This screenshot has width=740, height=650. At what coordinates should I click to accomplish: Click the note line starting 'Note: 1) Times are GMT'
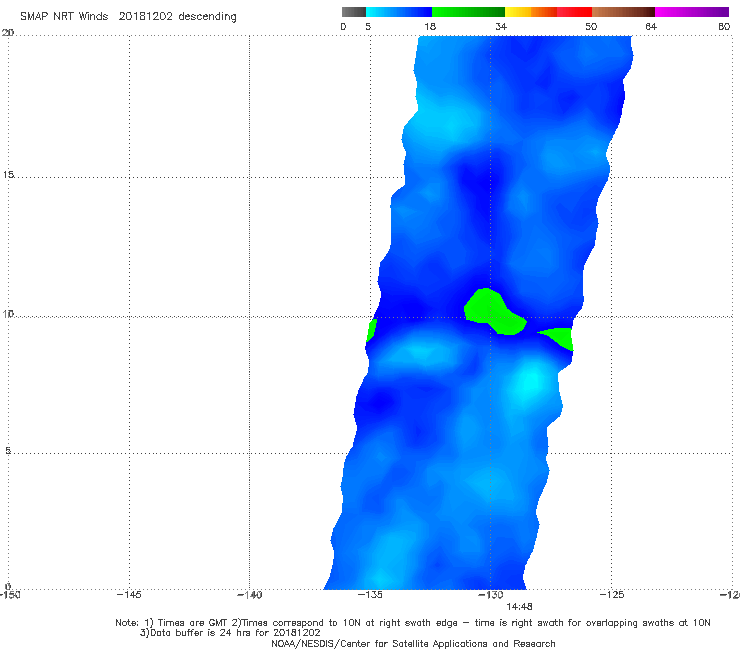point(412,623)
